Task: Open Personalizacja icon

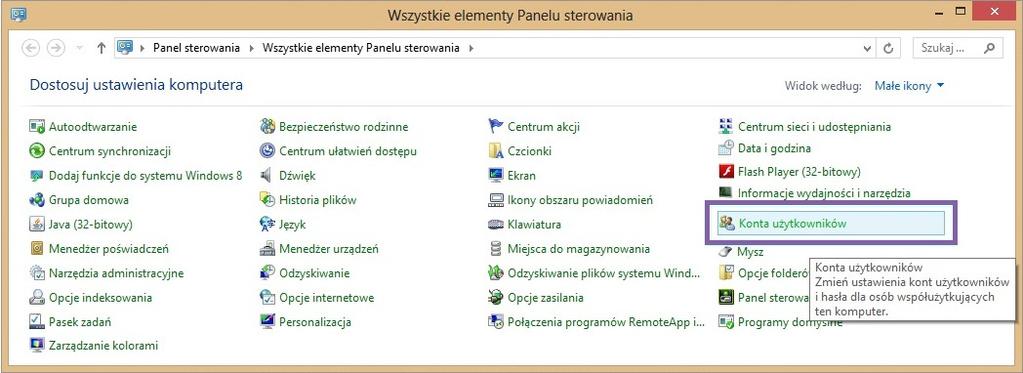Action: click(x=267, y=321)
